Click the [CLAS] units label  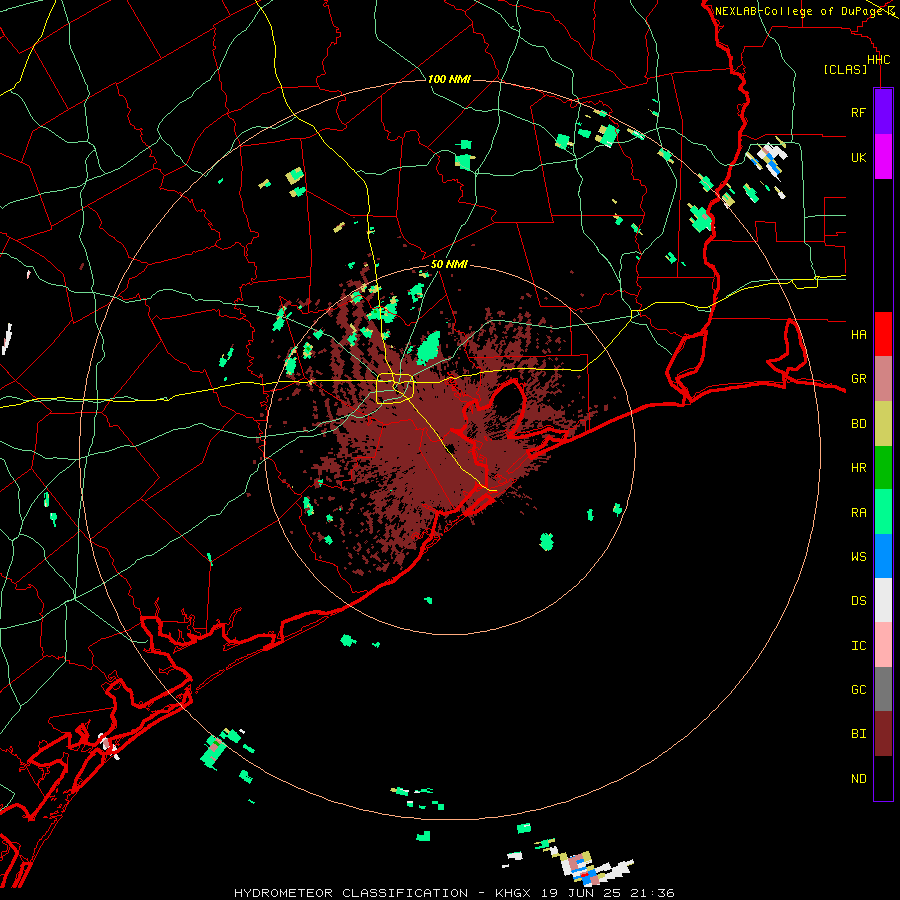tap(845, 69)
